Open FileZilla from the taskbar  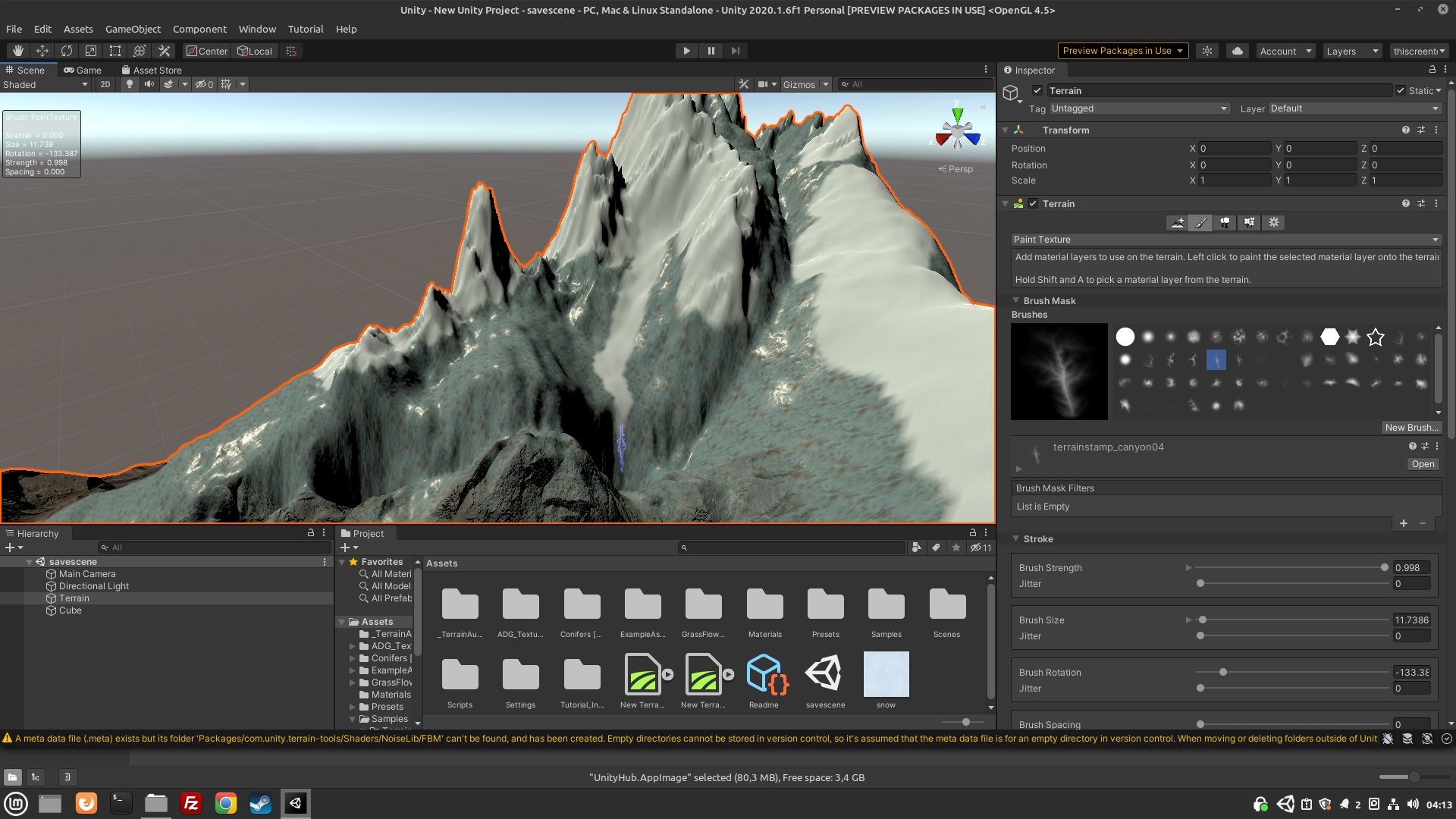pos(191,803)
